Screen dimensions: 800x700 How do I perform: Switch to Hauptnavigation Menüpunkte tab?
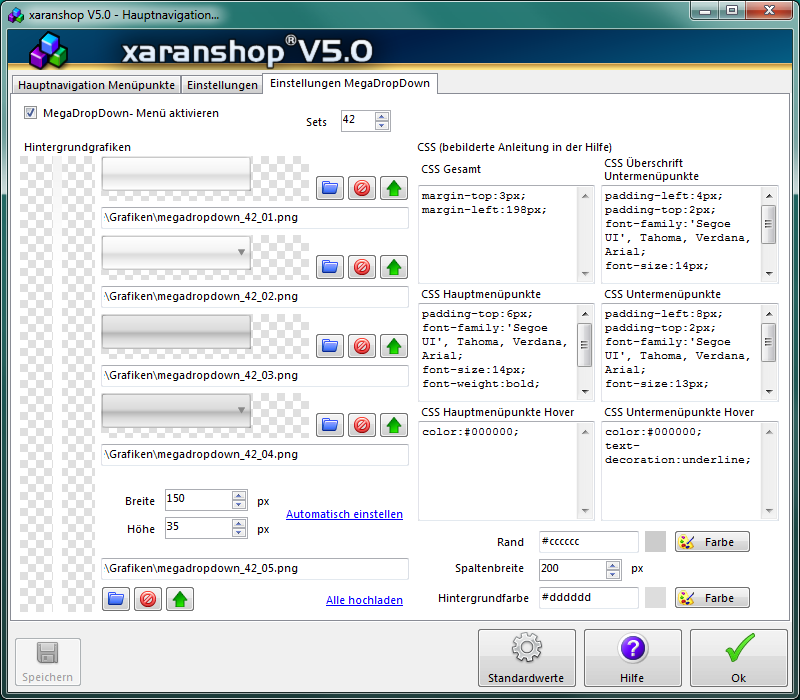[96, 85]
